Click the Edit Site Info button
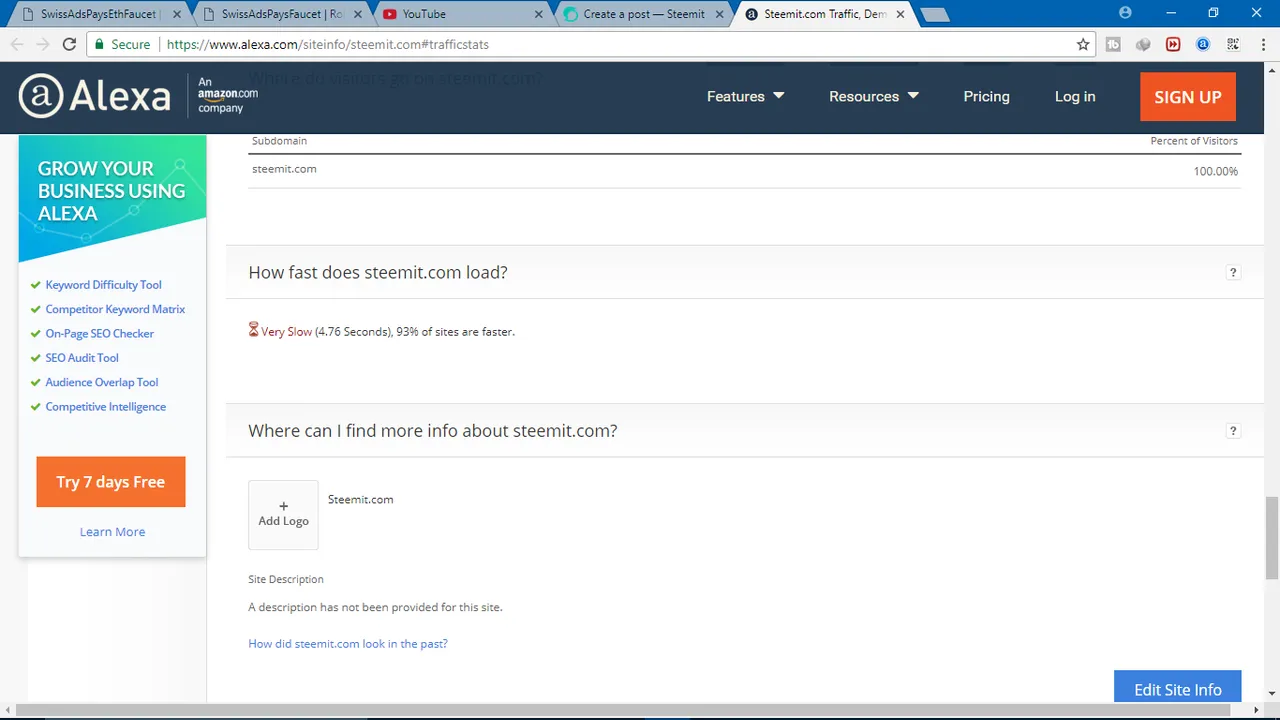Screen dimensions: 1280x720 pos(1178,688)
